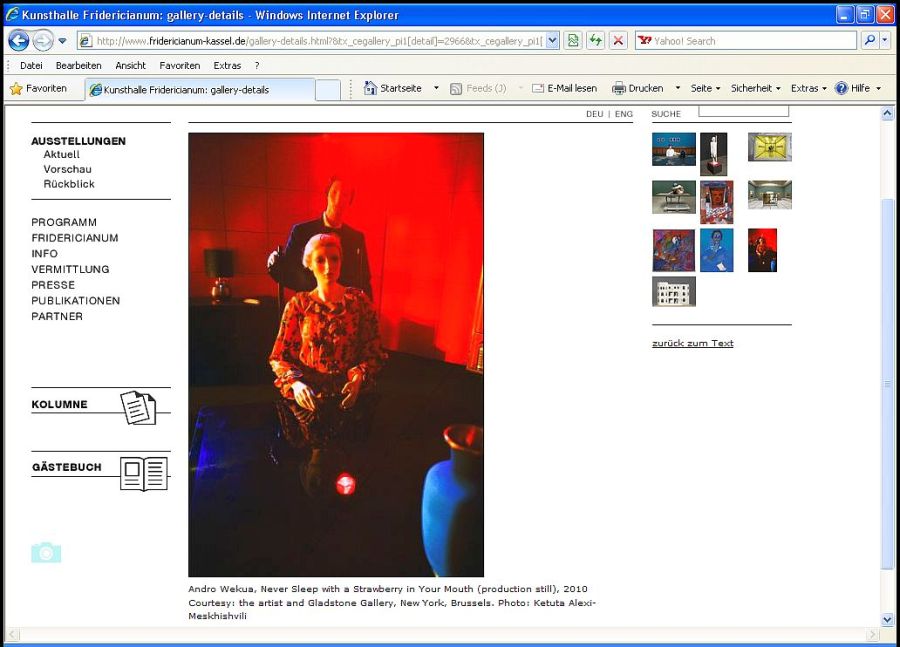Open the Vorschau exhibitions link
Viewport: 900px width, 647px height.
(68, 169)
